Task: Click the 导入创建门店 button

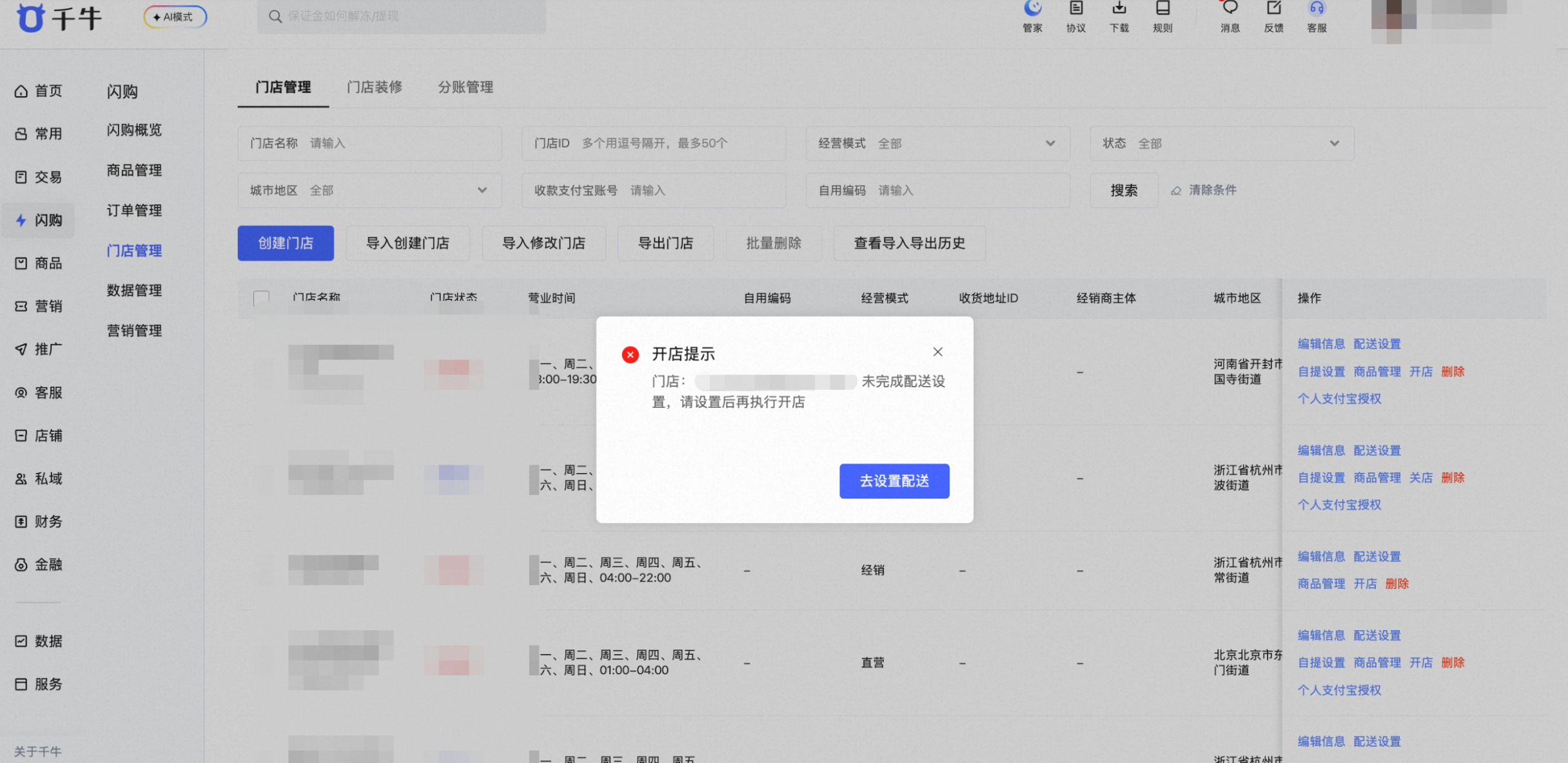Action: click(407, 243)
